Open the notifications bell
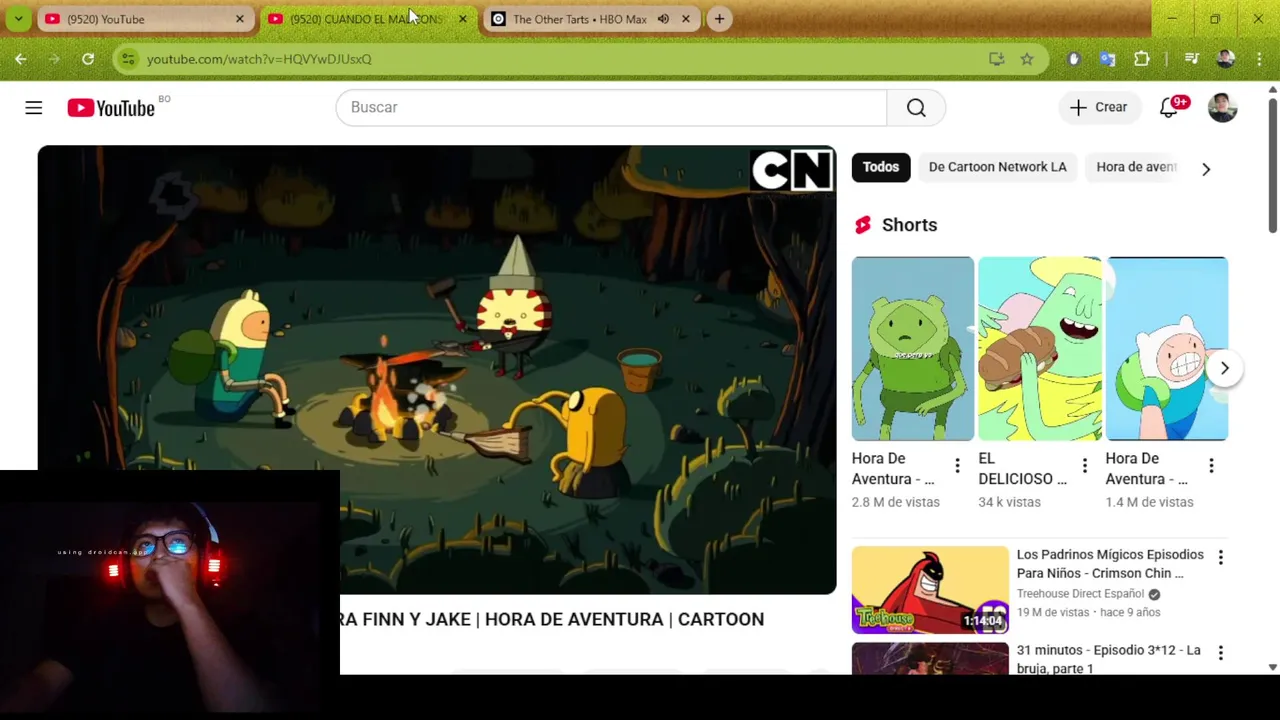Screen dimensions: 1280x720 click(1169, 107)
